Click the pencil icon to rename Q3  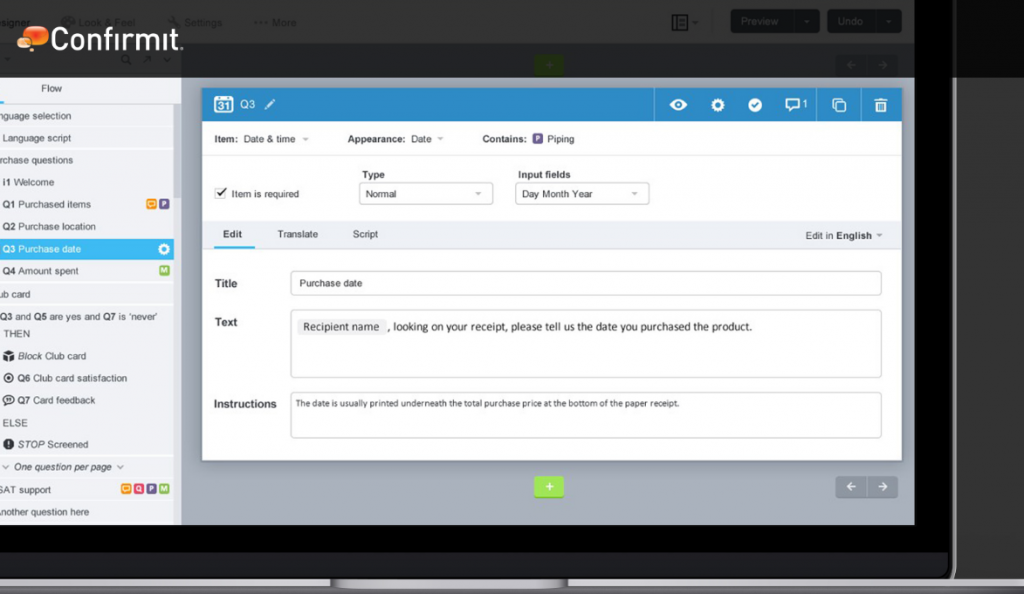pos(269,104)
